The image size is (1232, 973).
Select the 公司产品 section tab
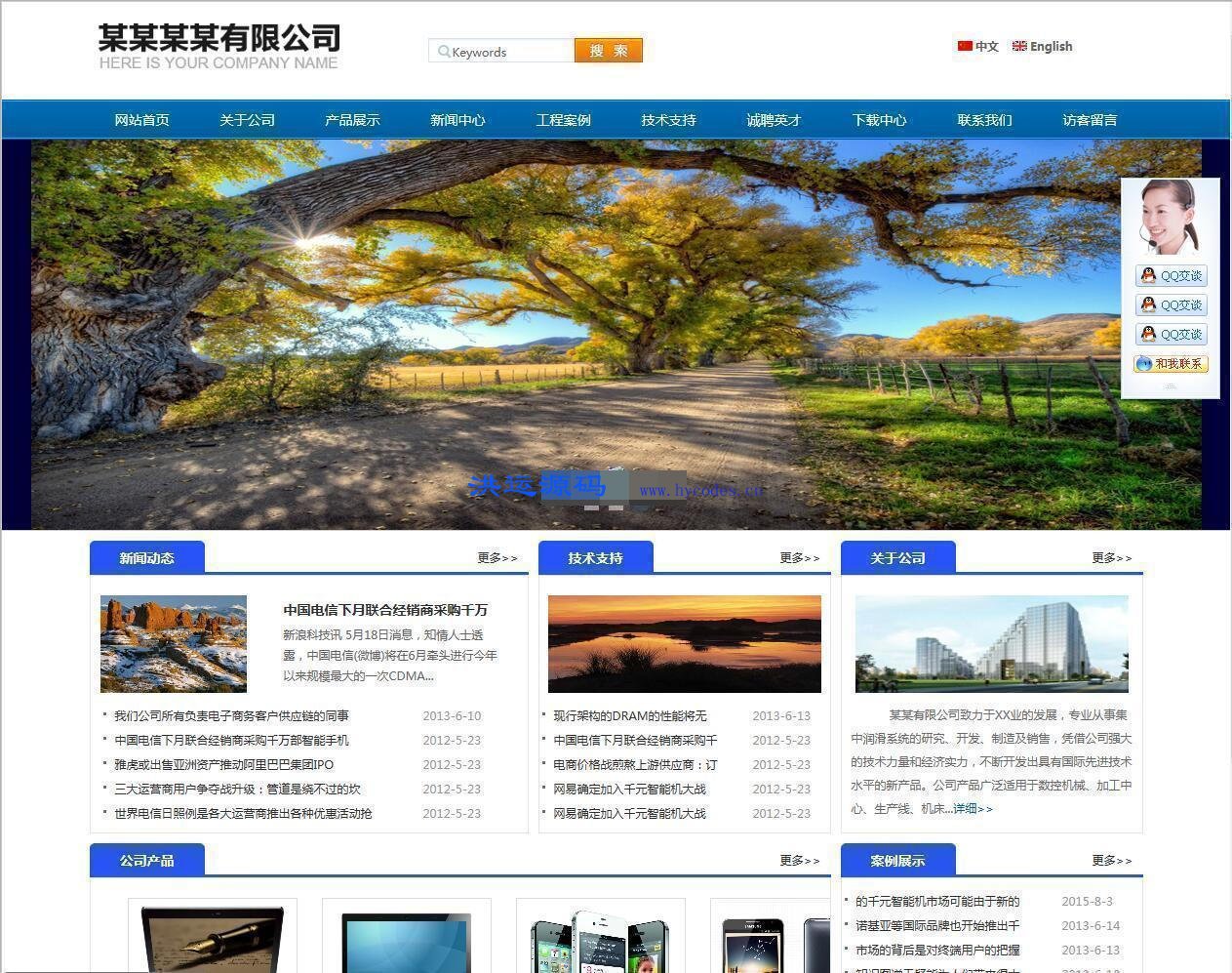tap(147, 861)
